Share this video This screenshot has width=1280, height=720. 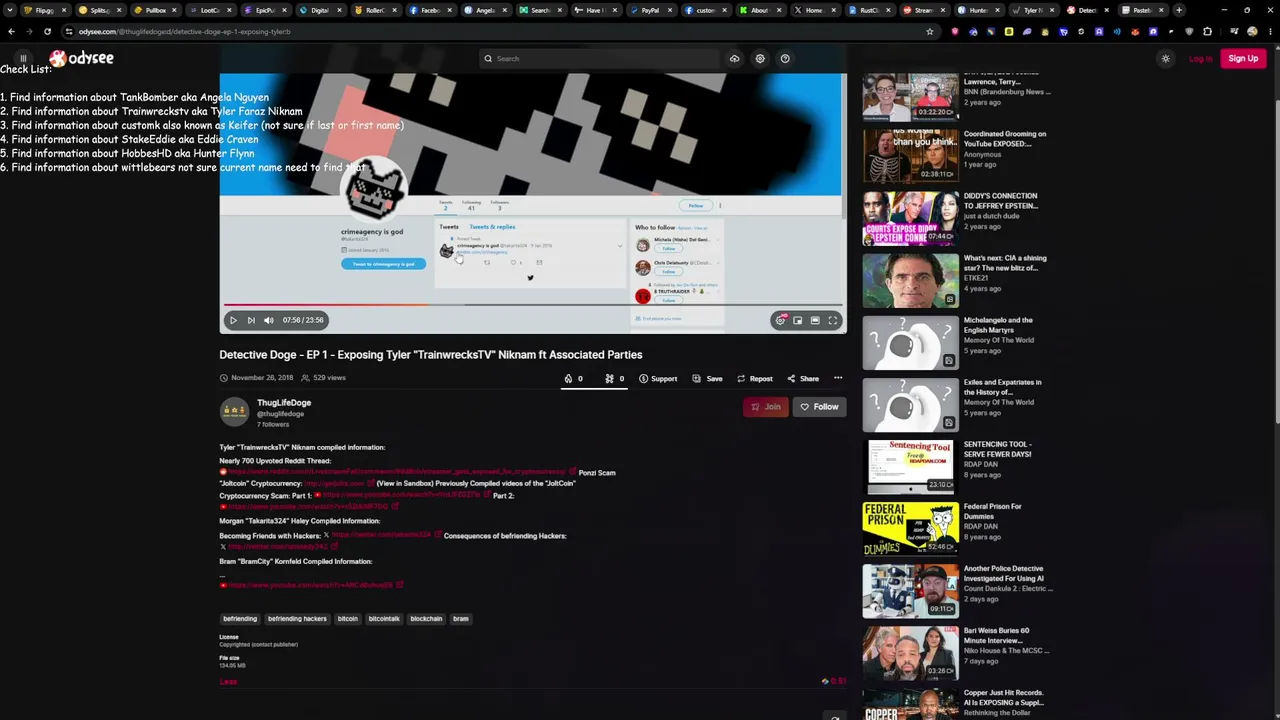click(803, 379)
